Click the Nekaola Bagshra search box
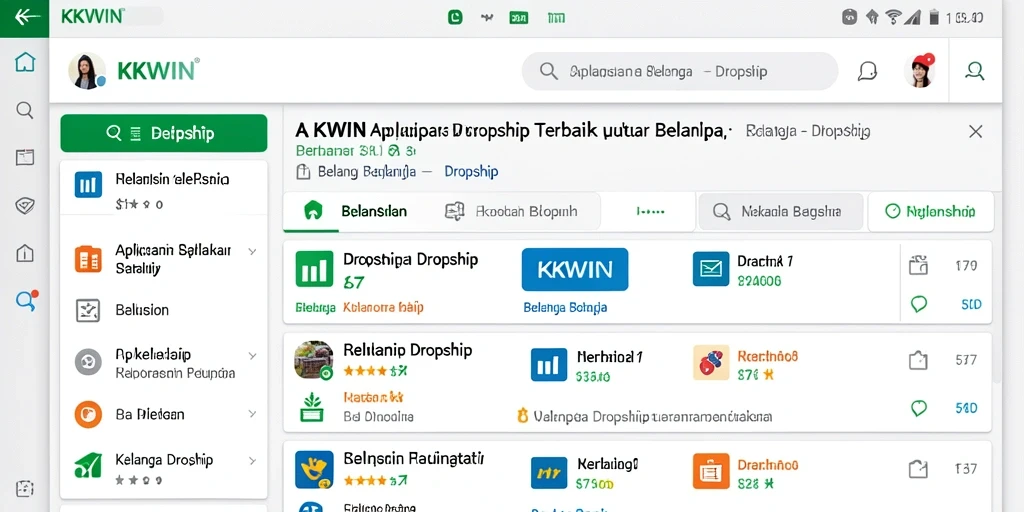The image size is (1024, 512). [x=781, y=212]
